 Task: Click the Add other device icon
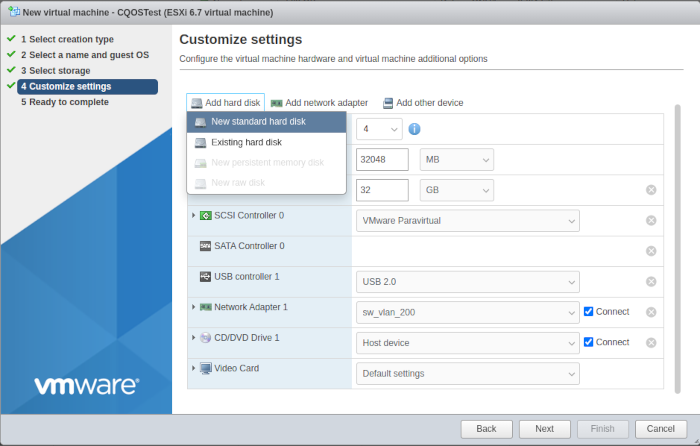click(x=388, y=103)
